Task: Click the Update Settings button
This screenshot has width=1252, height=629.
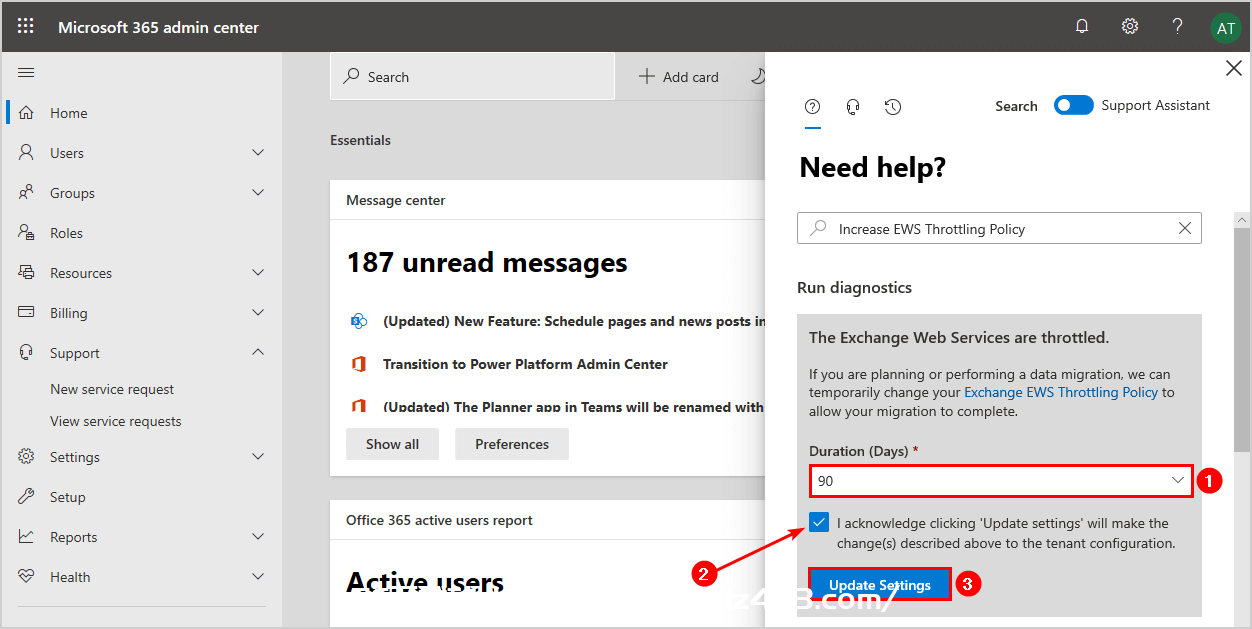Action: point(879,584)
